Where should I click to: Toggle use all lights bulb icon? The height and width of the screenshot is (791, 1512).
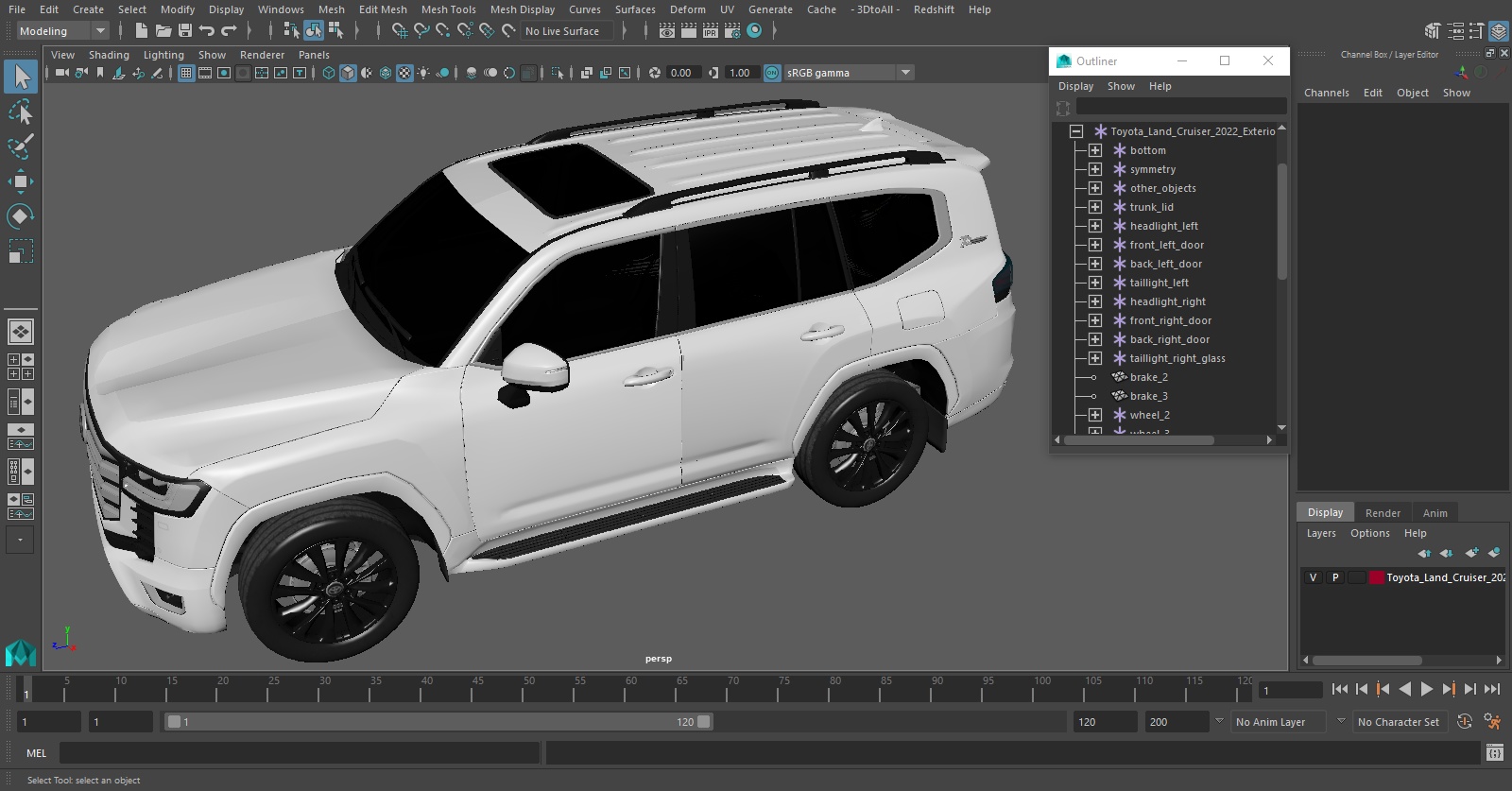pyautogui.click(x=423, y=73)
